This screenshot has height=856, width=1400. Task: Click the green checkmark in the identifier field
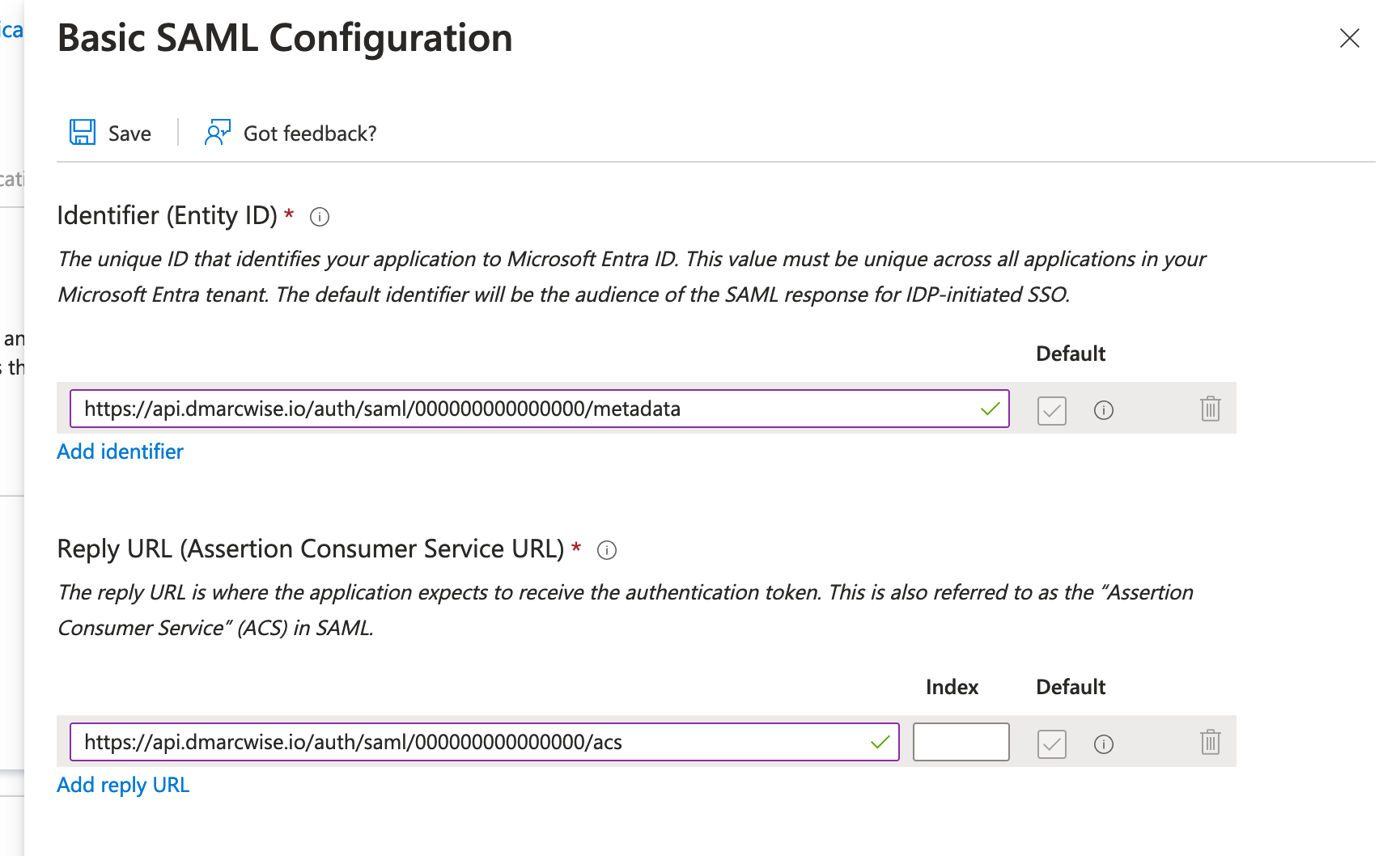[x=990, y=409]
